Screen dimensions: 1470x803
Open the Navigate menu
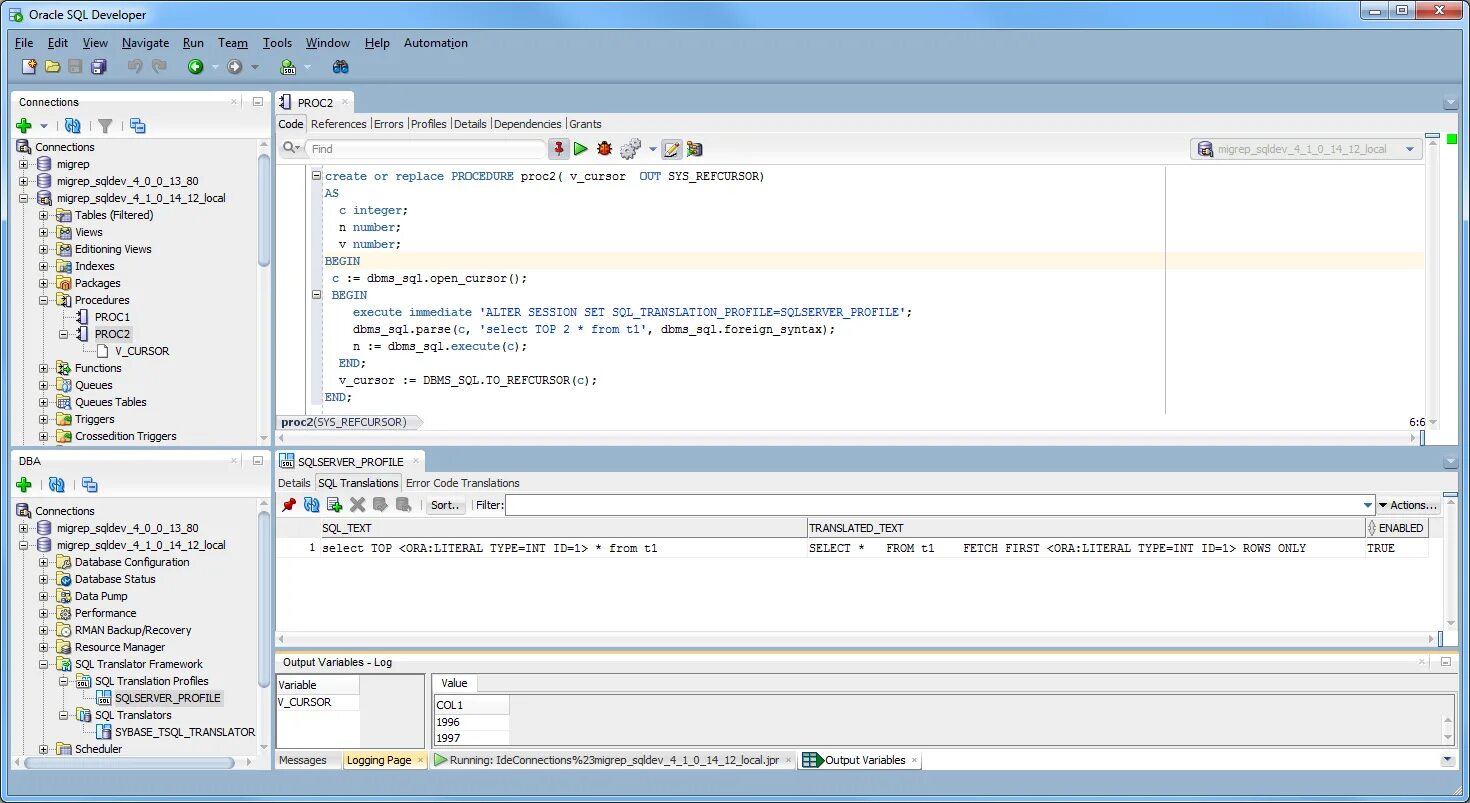[146, 43]
